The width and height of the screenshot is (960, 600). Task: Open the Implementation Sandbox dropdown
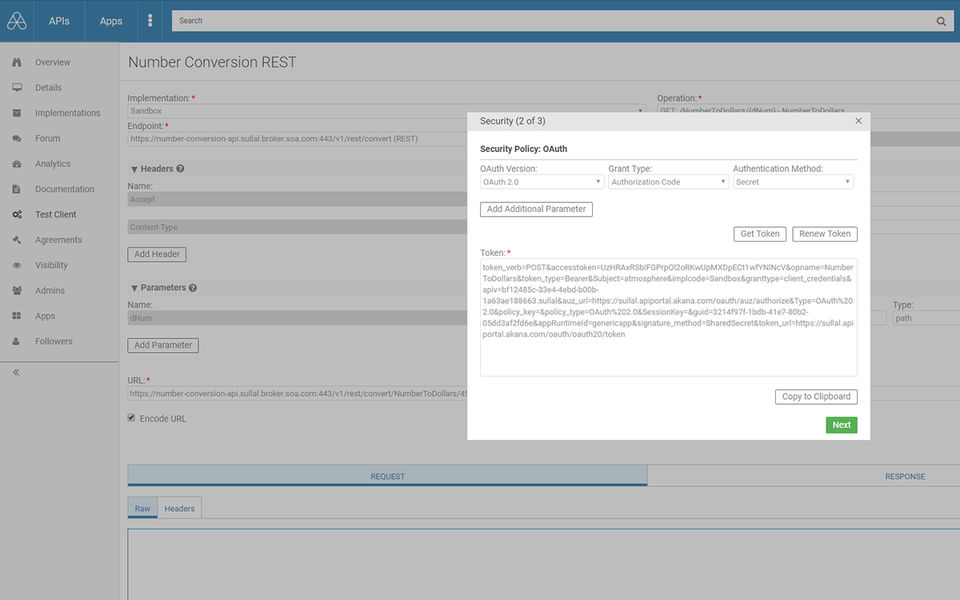pyautogui.click(x=386, y=111)
